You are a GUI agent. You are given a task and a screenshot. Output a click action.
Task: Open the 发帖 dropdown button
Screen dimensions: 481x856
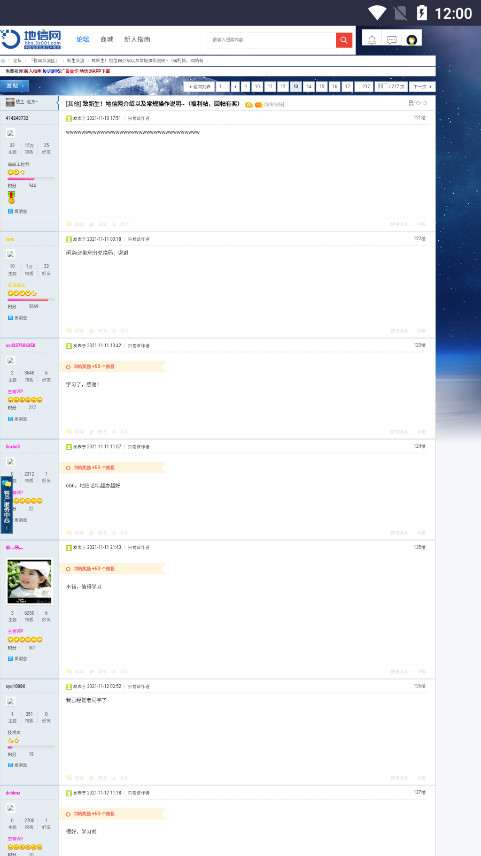coord(15,86)
